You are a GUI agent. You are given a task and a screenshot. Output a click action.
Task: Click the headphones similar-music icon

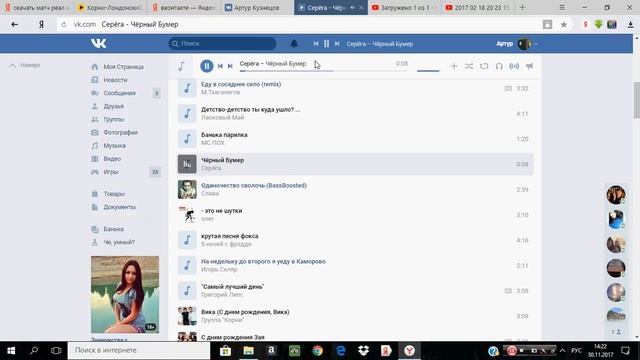click(499, 66)
